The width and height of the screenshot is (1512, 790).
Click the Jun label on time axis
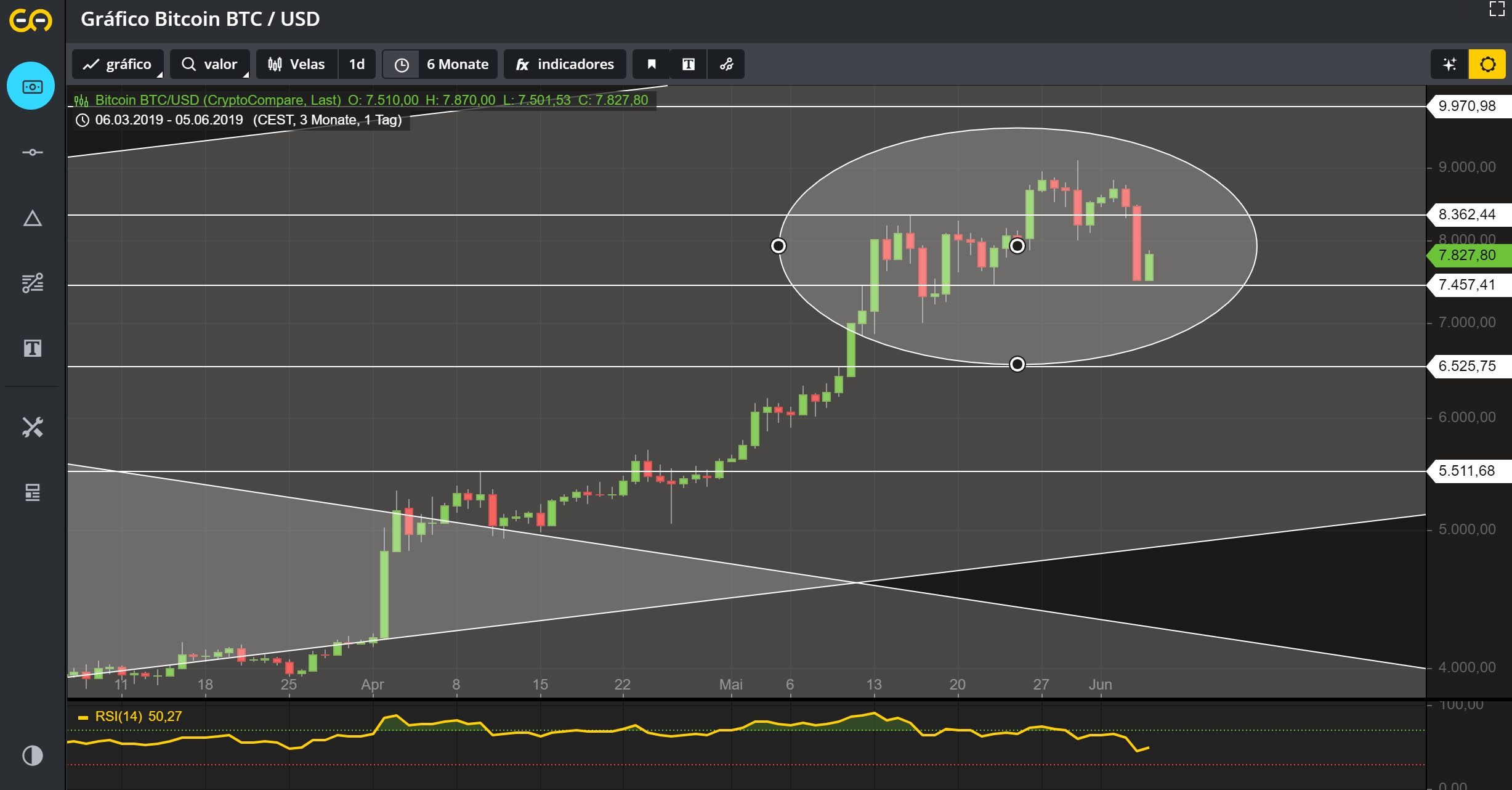[1101, 685]
